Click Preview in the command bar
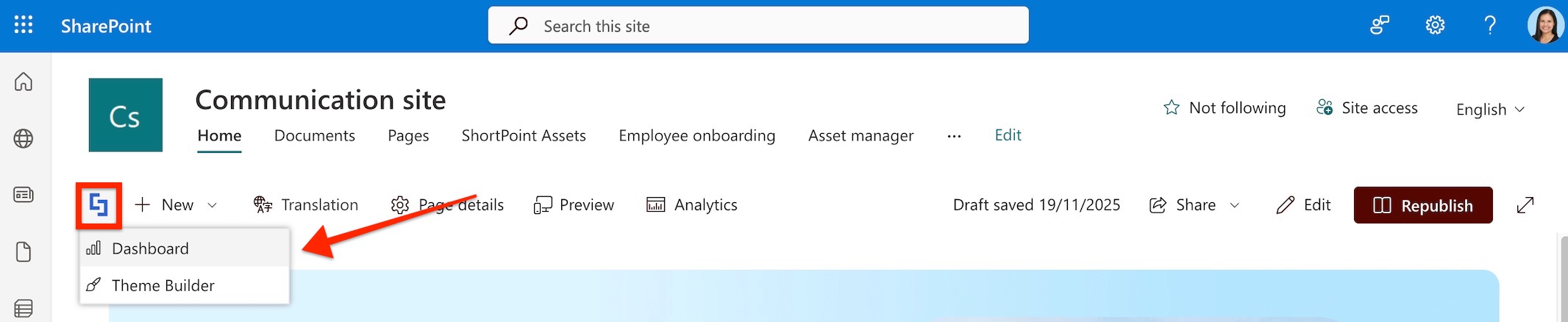The width and height of the screenshot is (1568, 322). (x=574, y=205)
